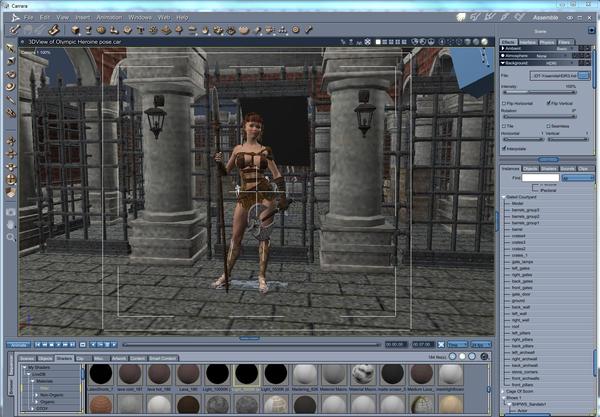Open the Assemble room hand icon
The image size is (600, 417).
click(461, 17)
